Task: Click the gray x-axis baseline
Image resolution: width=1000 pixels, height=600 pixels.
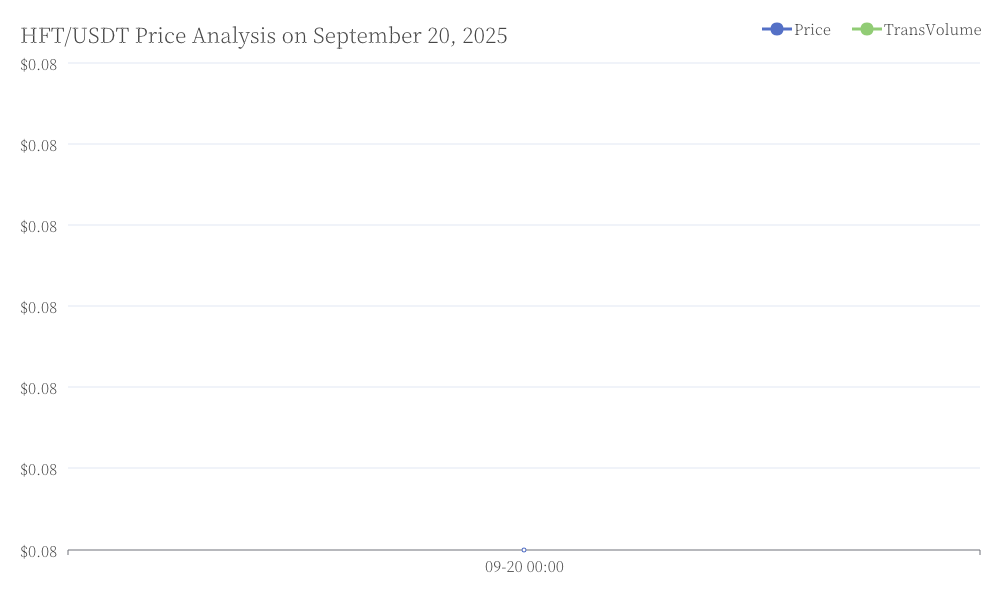Action: pos(524,550)
